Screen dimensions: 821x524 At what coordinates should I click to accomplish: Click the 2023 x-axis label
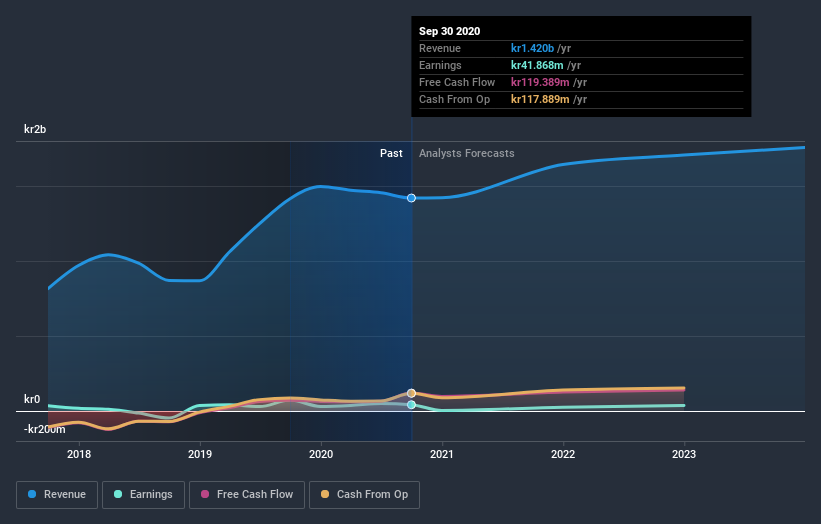[684, 454]
